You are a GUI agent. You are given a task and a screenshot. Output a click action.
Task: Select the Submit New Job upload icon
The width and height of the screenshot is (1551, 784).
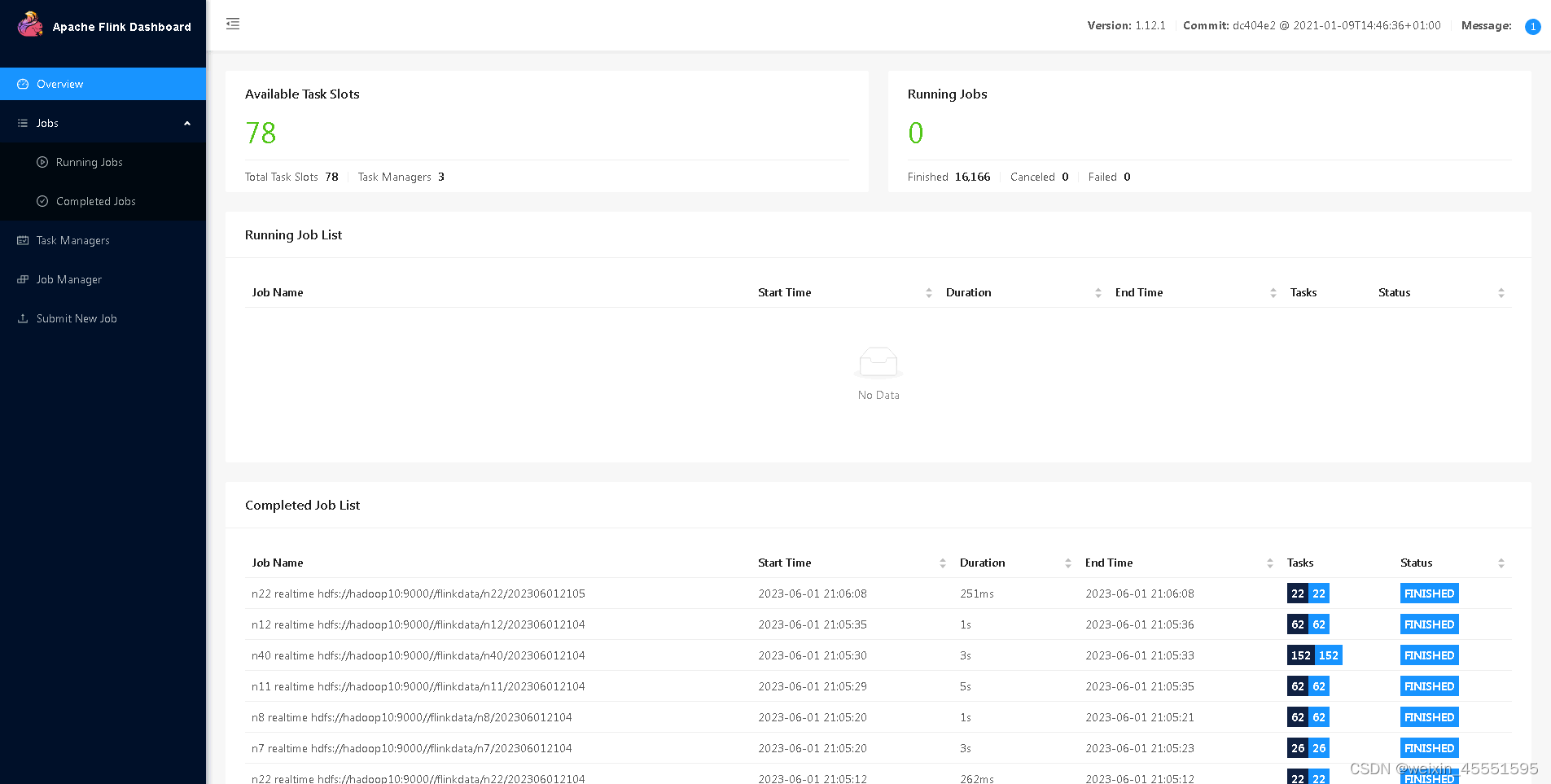22,318
